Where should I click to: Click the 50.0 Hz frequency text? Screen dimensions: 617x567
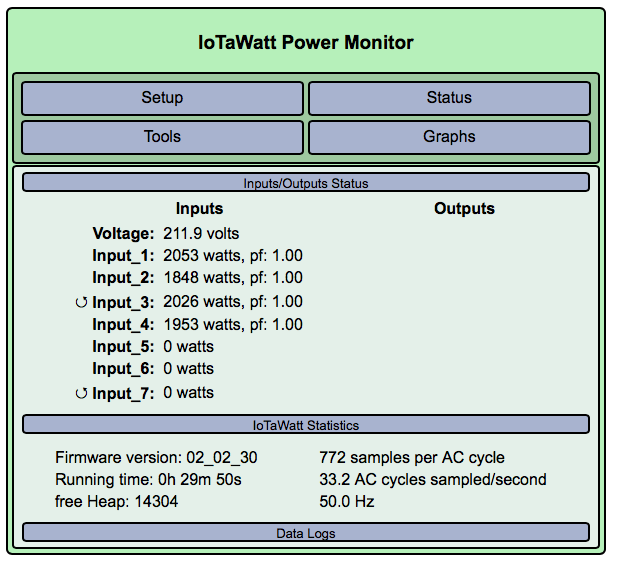(347, 502)
